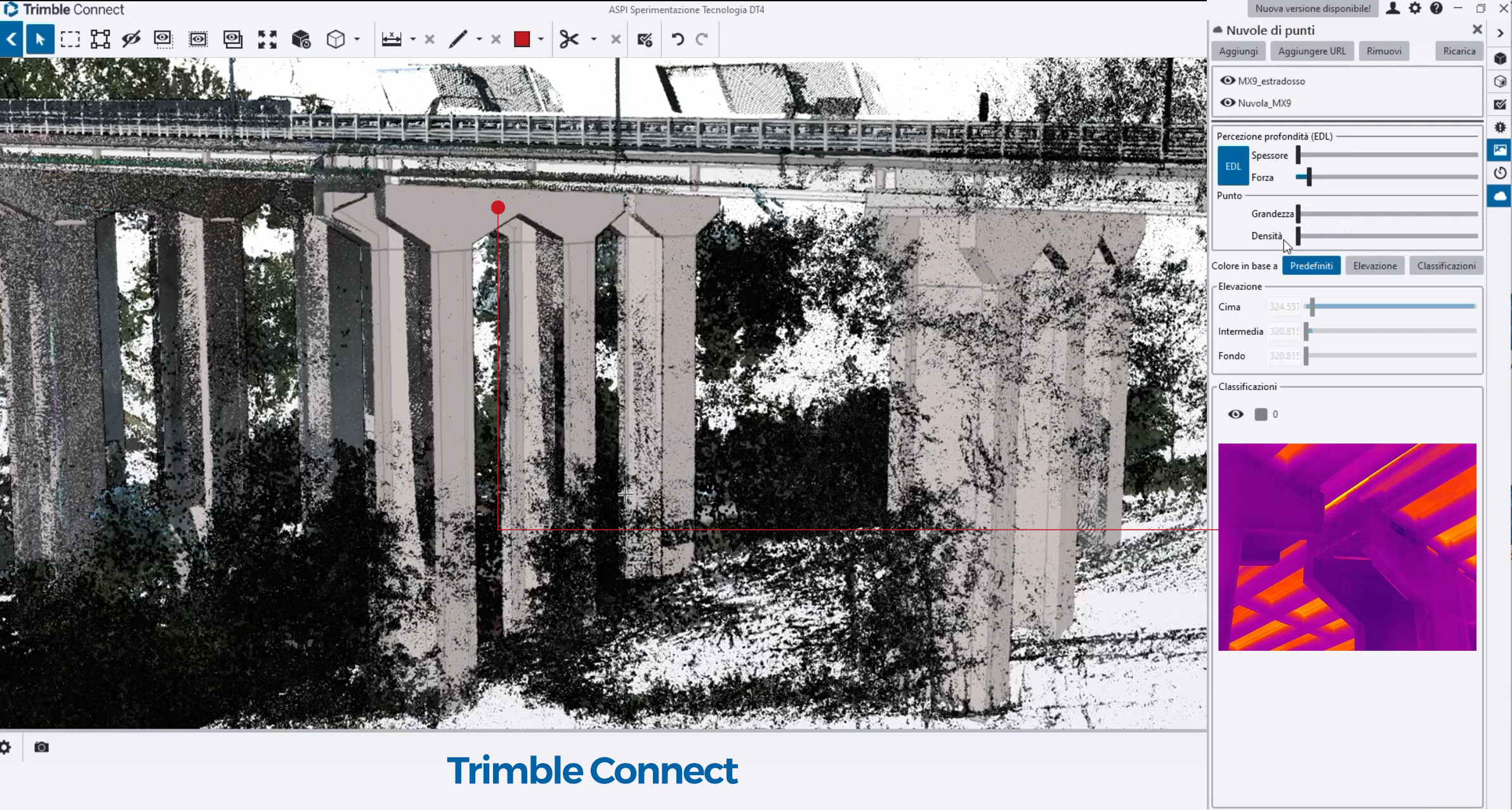This screenshot has width=1512, height=810.
Task: Open the measure tool dropdown arrow
Action: 413,39
